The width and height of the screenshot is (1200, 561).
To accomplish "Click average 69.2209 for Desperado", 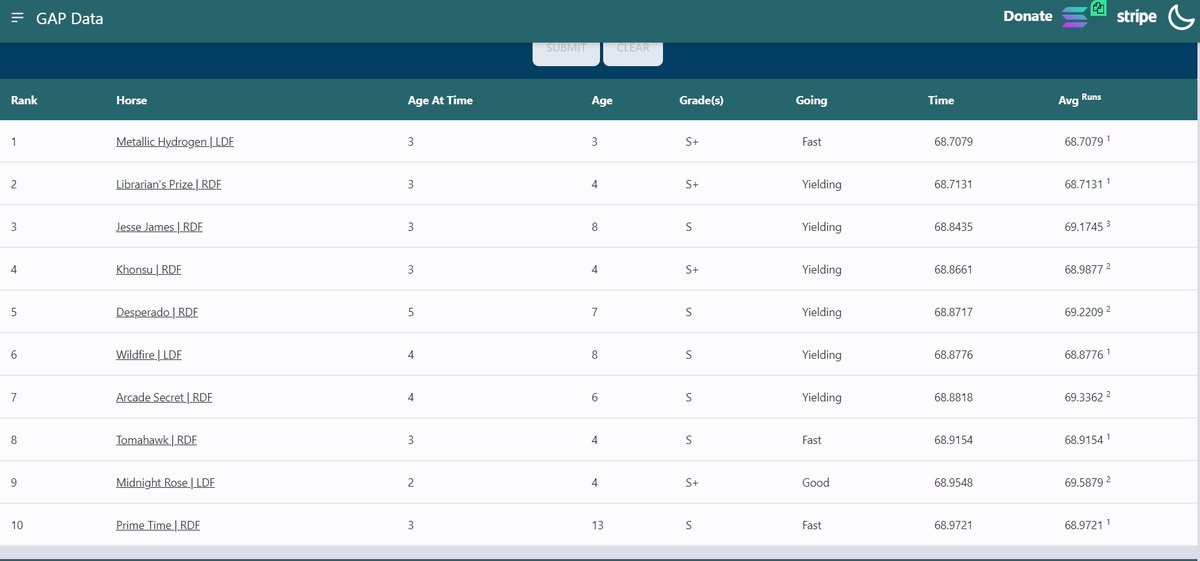I will pos(1084,312).
